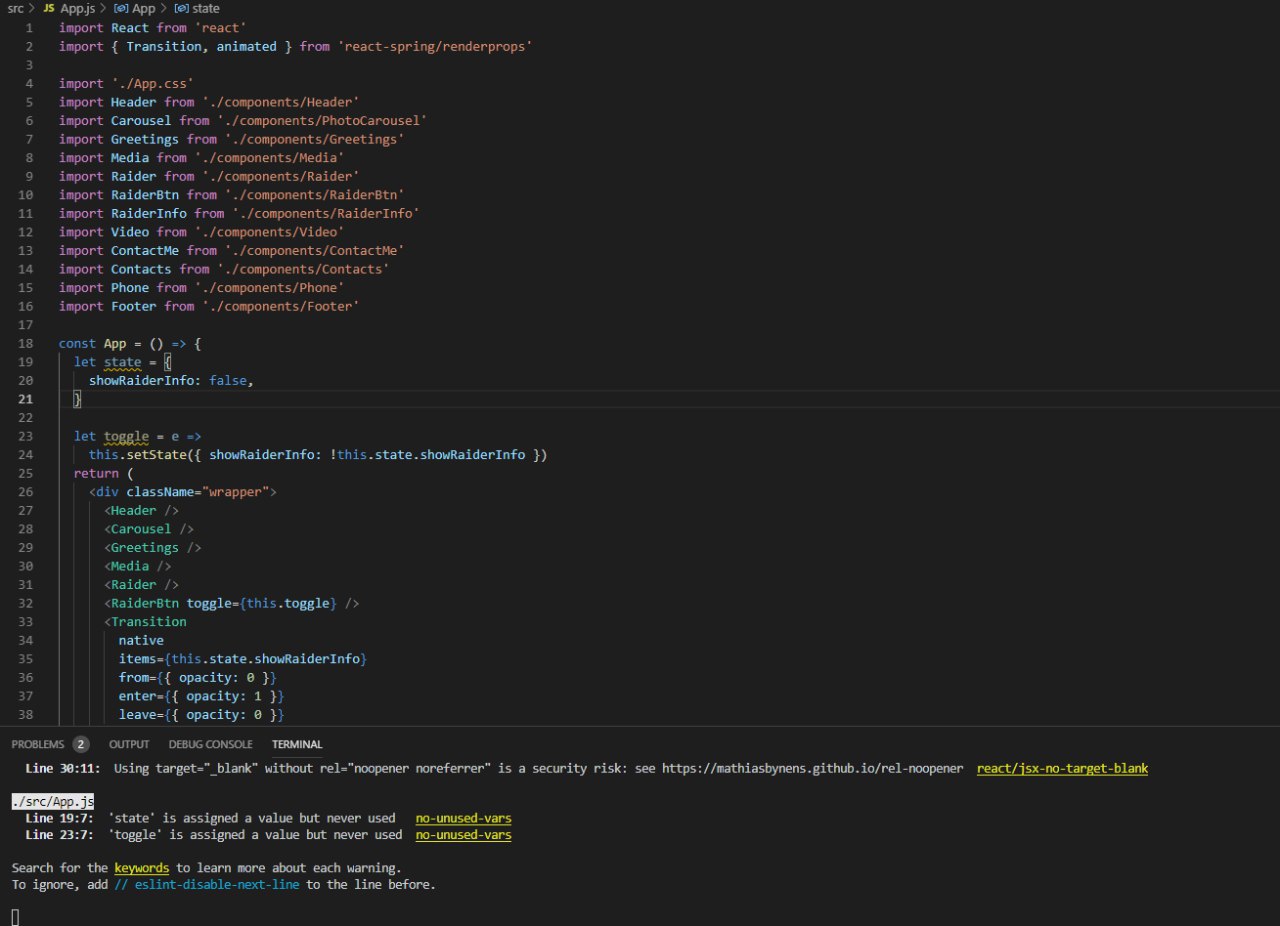Switch to the OUTPUT panel tab
This screenshot has height=926, width=1280.
click(x=129, y=744)
